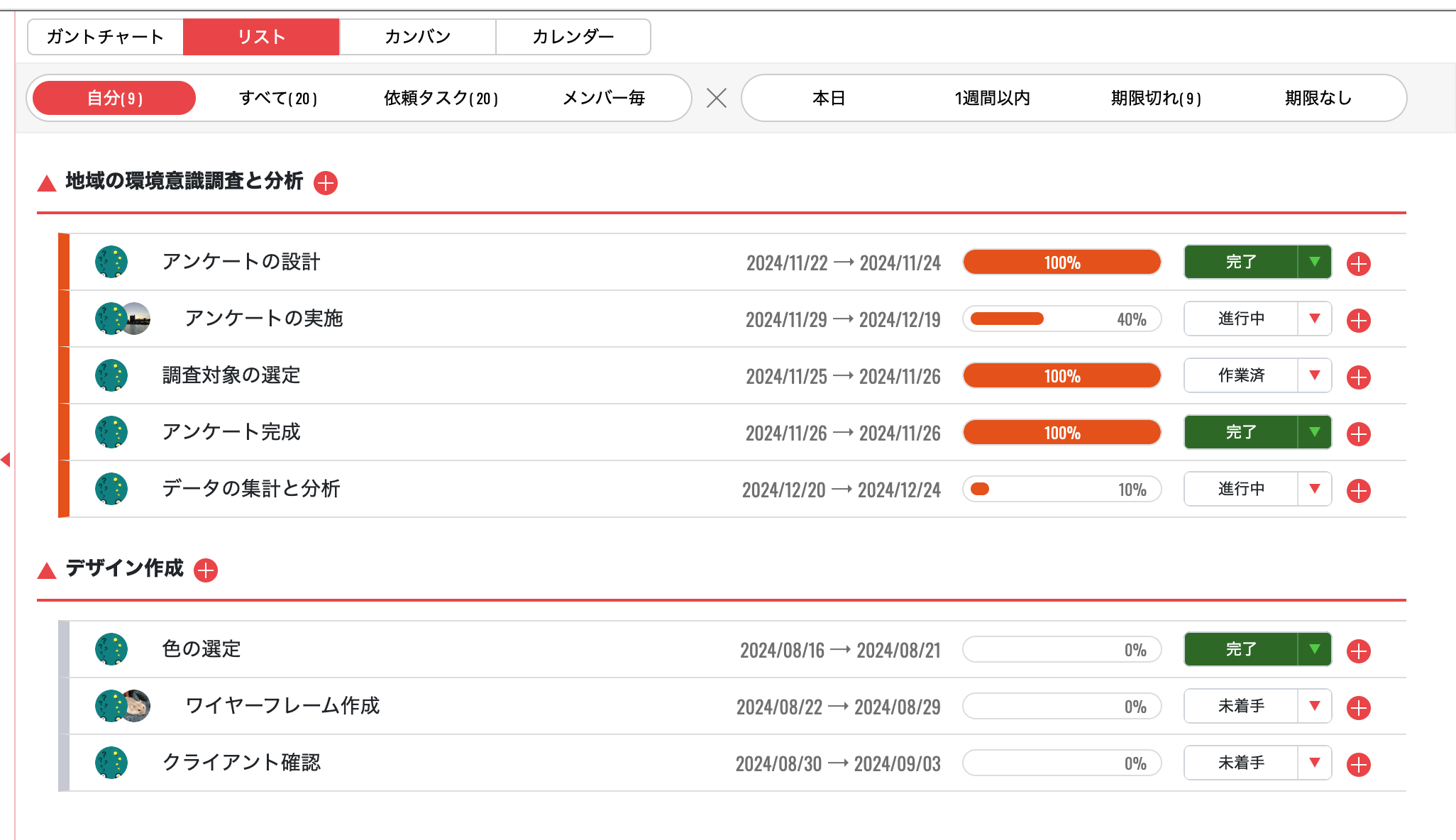1456x840 pixels.
Task: Click the 10% progress bar for データの集計と分析
Action: point(1062,489)
